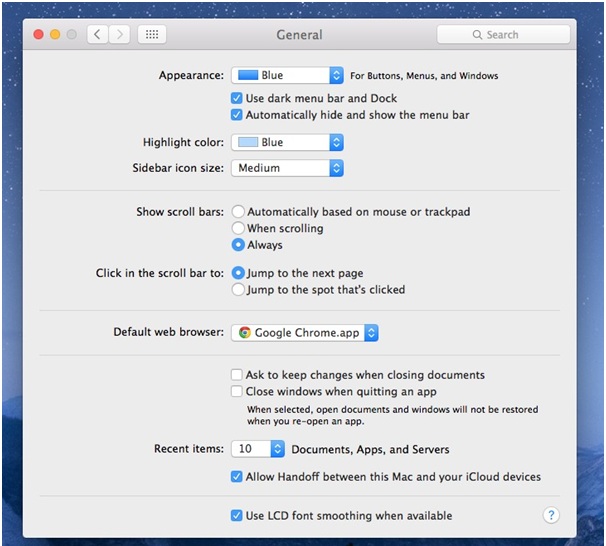Viewport: 606px width, 546px height.
Task: Minimize the window with the yellow button
Action: coord(55,35)
